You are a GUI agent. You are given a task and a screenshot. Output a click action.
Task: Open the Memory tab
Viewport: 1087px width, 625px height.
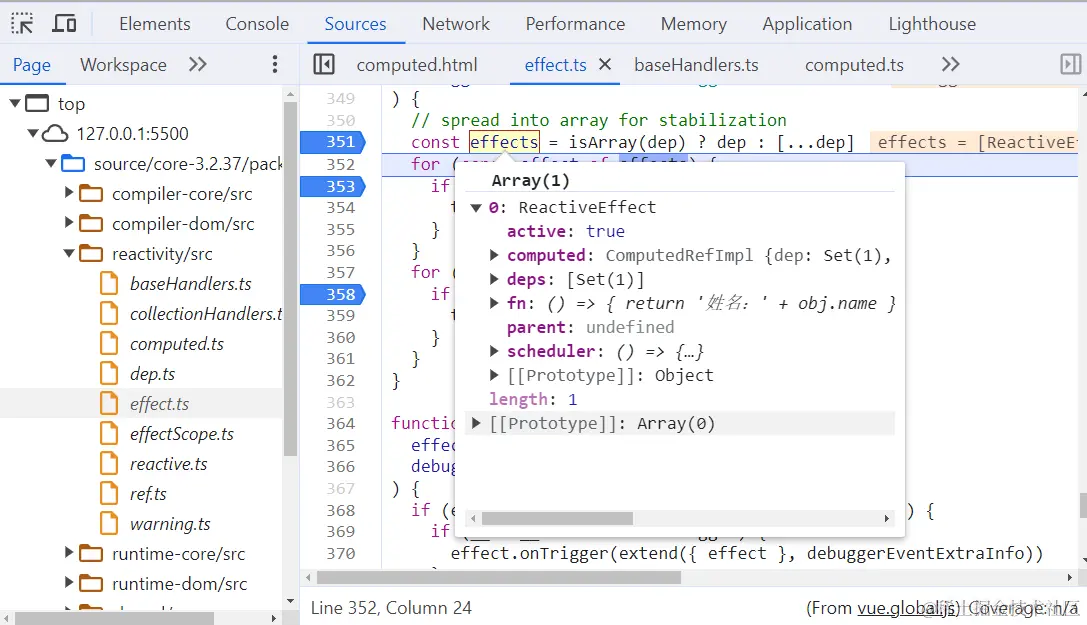(x=694, y=24)
